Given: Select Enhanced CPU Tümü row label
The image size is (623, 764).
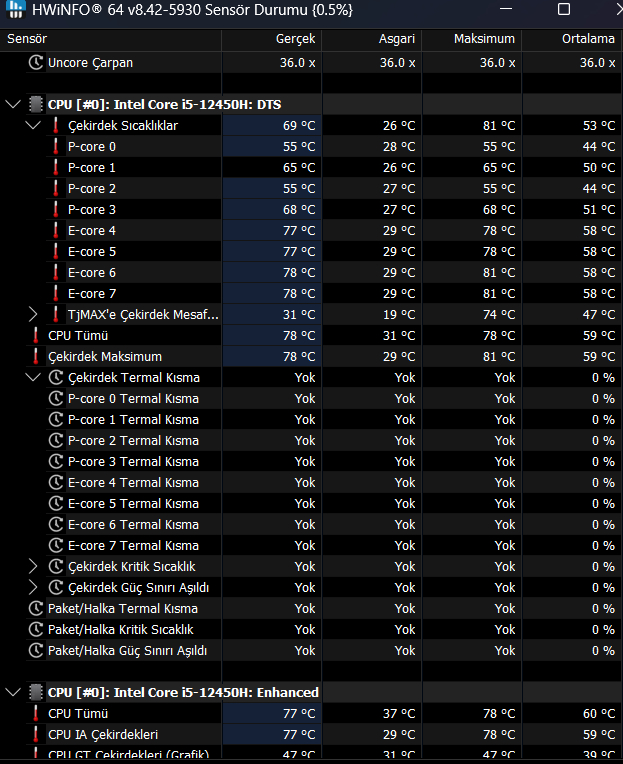Looking at the screenshot, I should point(78,713).
